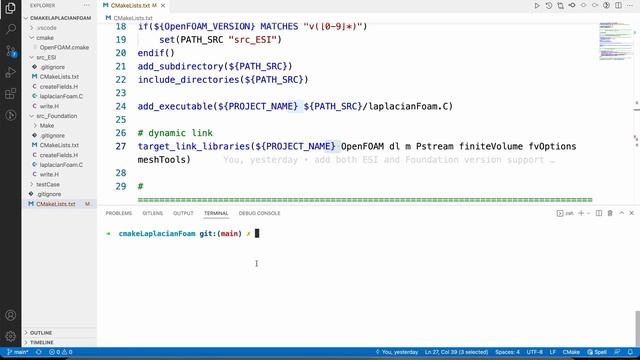This screenshot has height=360, width=640.
Task: Open notifications bell in the status bar
Action: tap(630, 352)
